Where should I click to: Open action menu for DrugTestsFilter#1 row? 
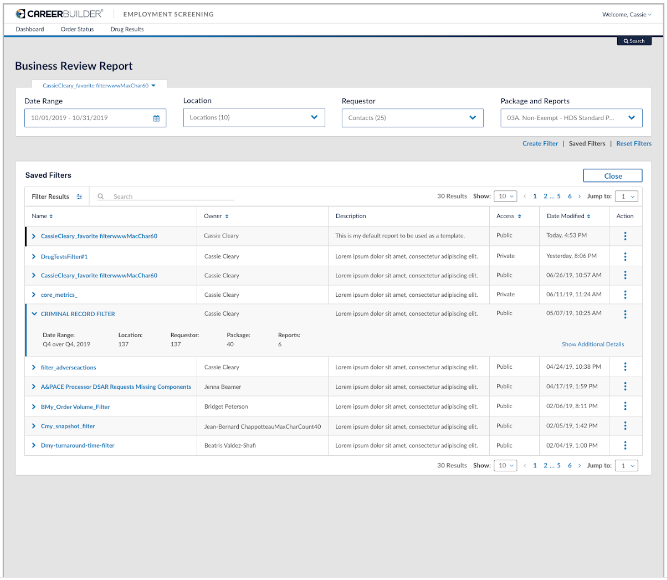point(625,257)
